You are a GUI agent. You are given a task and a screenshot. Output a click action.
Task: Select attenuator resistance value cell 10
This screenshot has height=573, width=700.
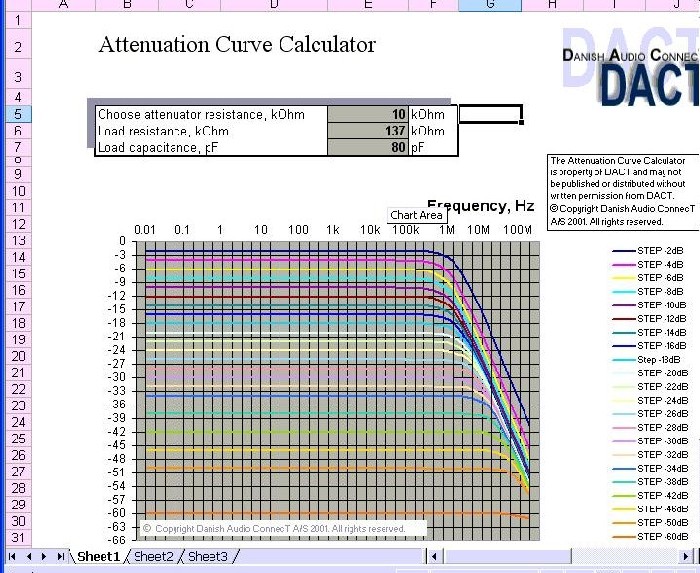click(368, 115)
